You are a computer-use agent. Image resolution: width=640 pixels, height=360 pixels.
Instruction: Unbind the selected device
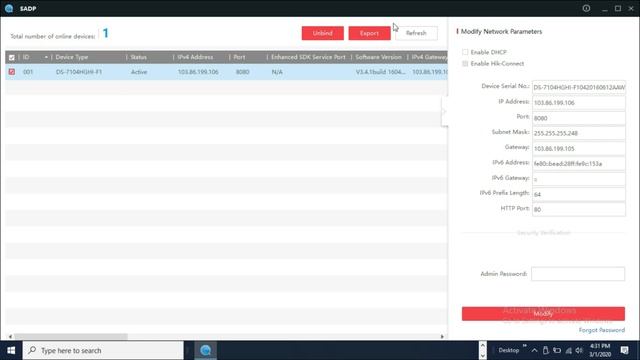pyautogui.click(x=322, y=33)
